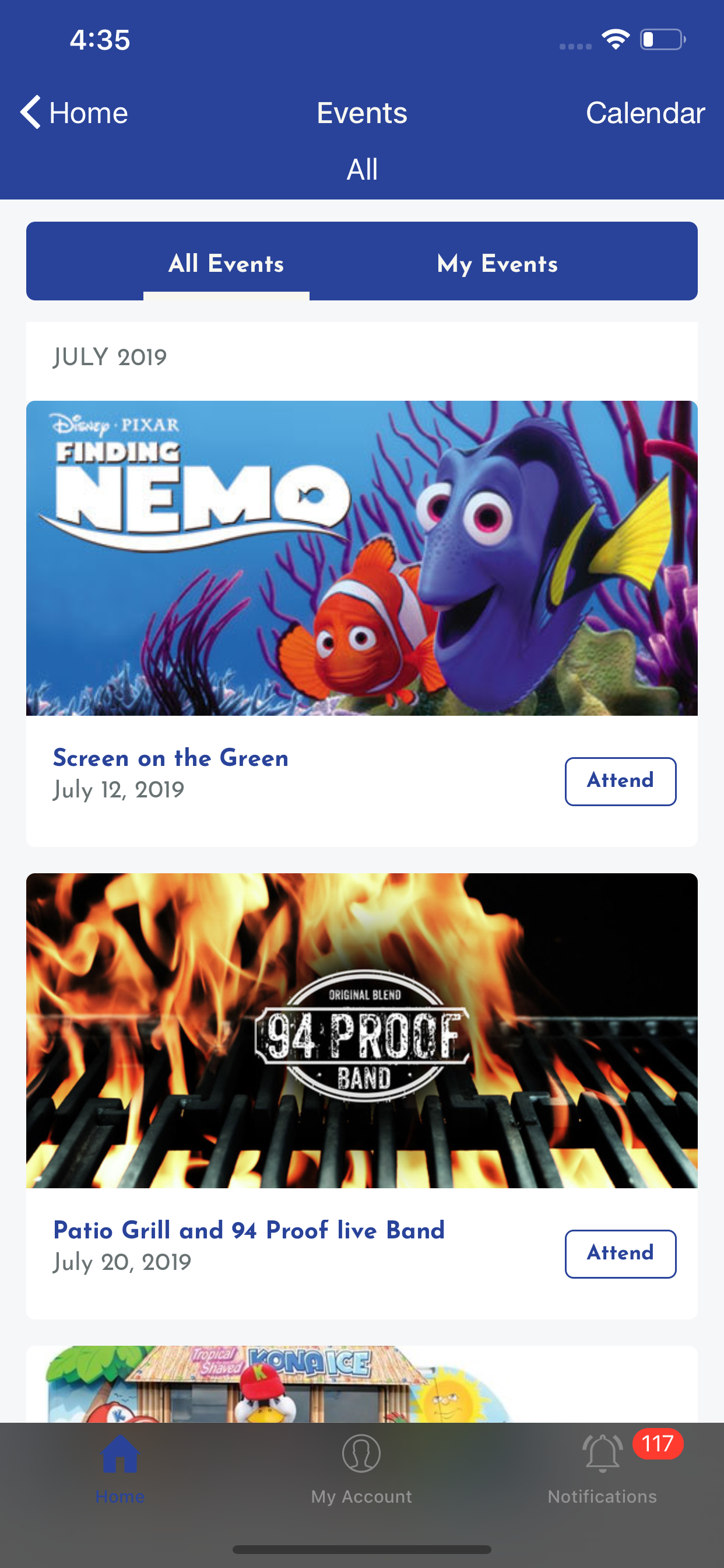Select the All Events tab

click(x=226, y=264)
